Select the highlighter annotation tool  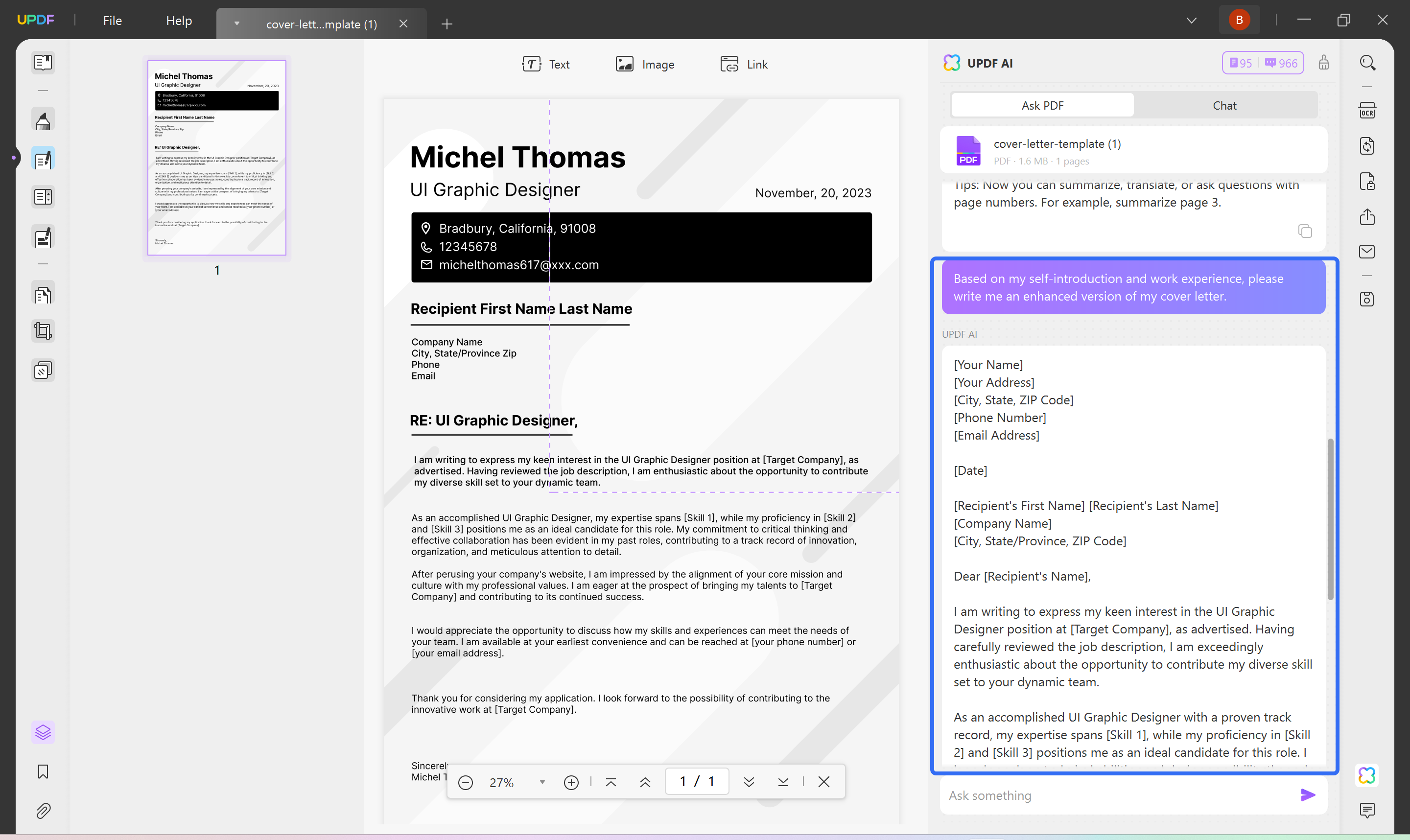point(43,119)
